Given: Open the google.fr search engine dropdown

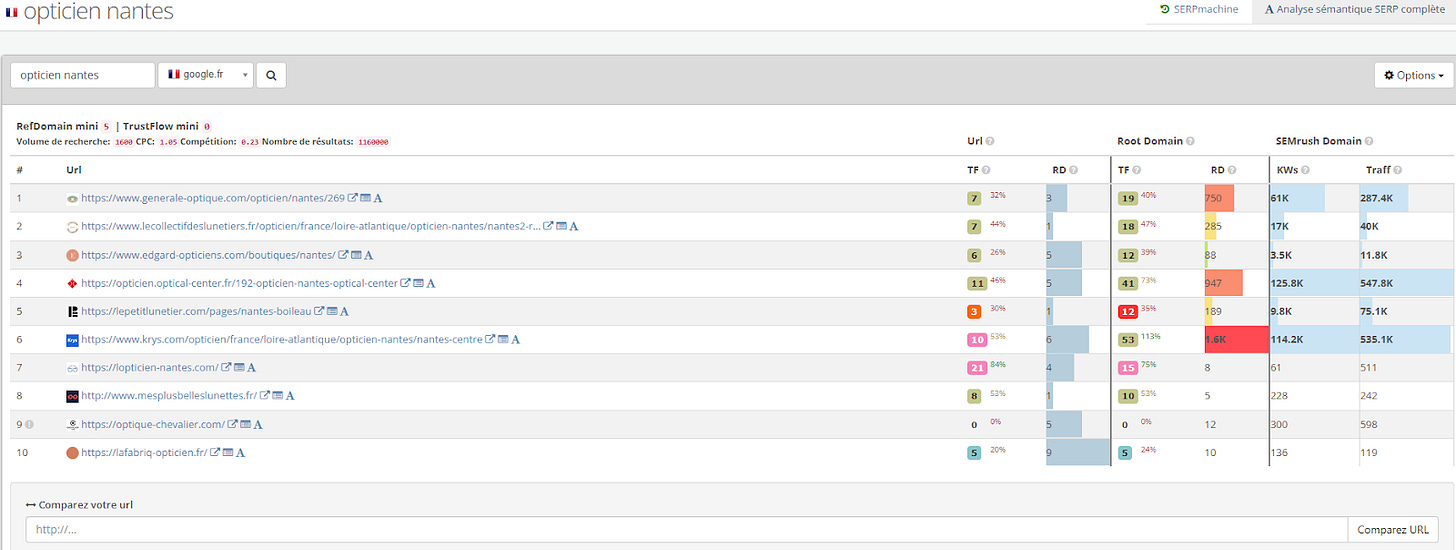Looking at the screenshot, I should (x=206, y=75).
